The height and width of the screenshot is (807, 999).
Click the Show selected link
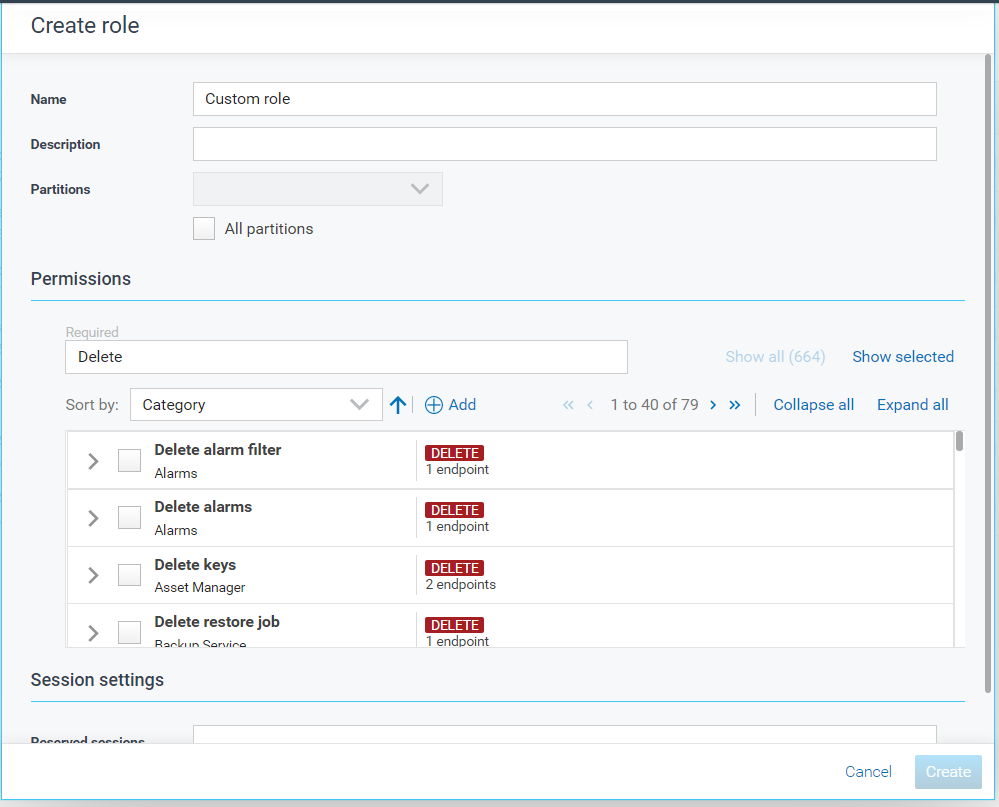(x=902, y=357)
